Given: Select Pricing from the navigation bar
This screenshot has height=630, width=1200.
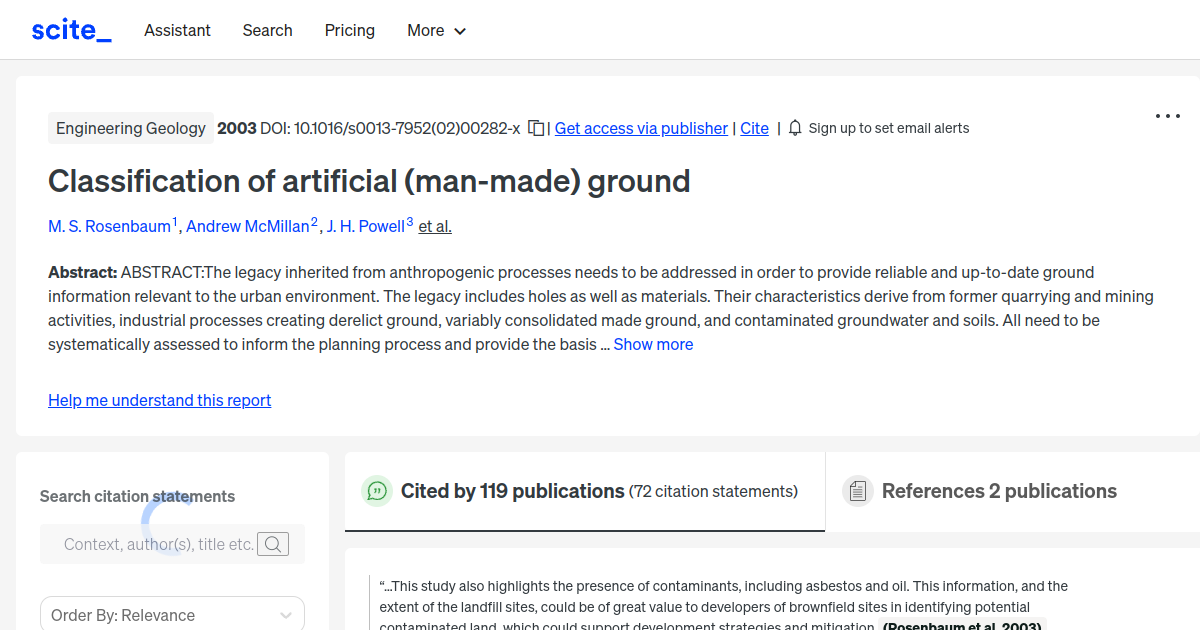Looking at the screenshot, I should pyautogui.click(x=349, y=30).
